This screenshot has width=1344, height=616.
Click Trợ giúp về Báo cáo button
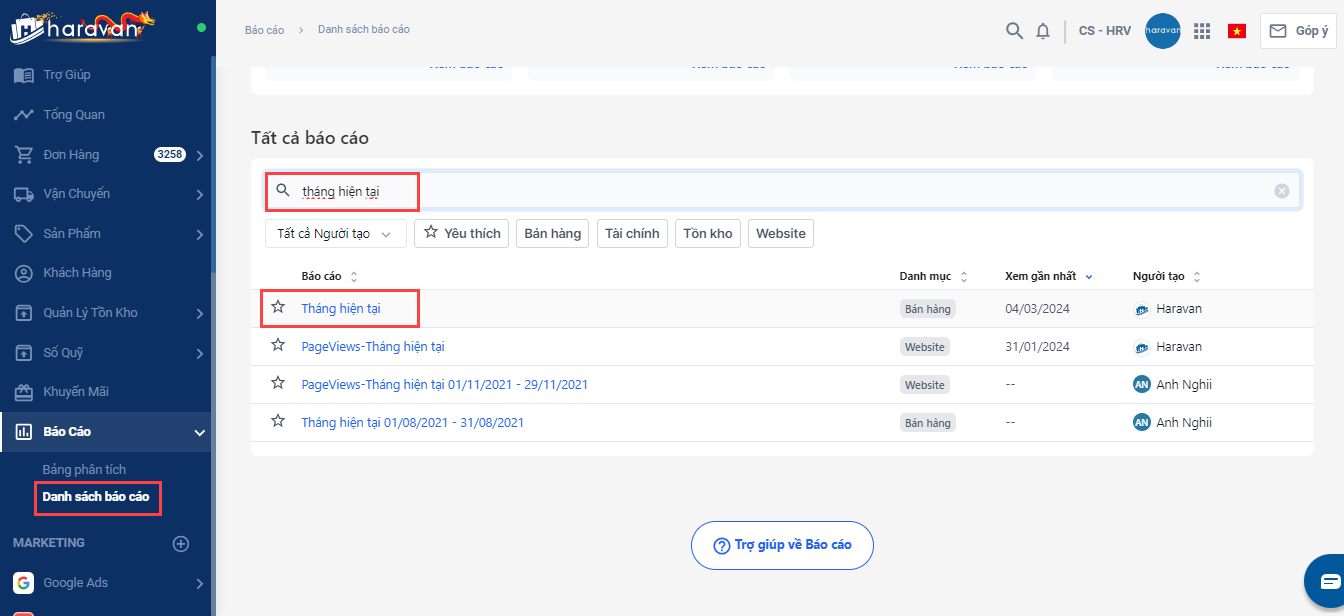pos(782,545)
